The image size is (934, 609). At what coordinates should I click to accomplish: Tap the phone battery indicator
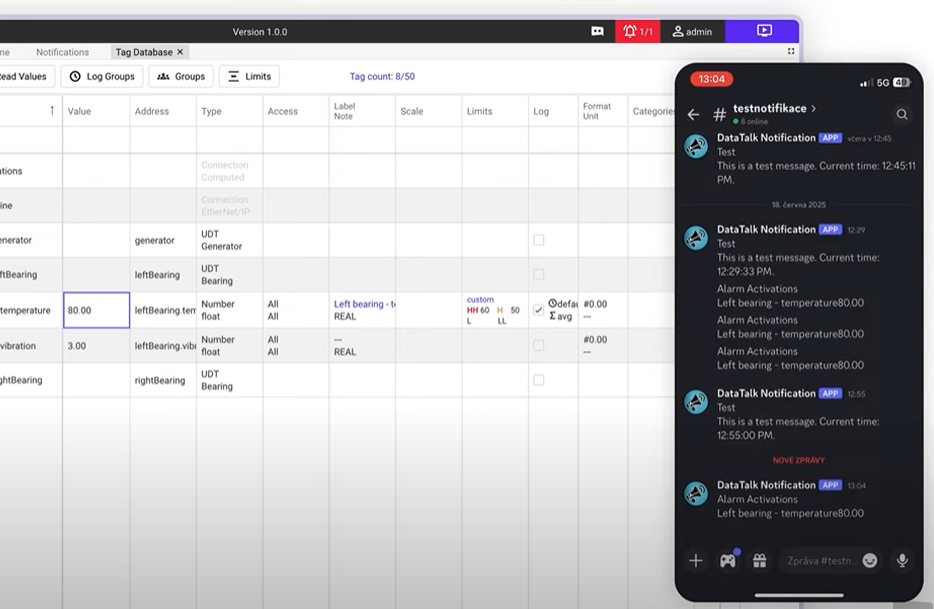[x=901, y=82]
